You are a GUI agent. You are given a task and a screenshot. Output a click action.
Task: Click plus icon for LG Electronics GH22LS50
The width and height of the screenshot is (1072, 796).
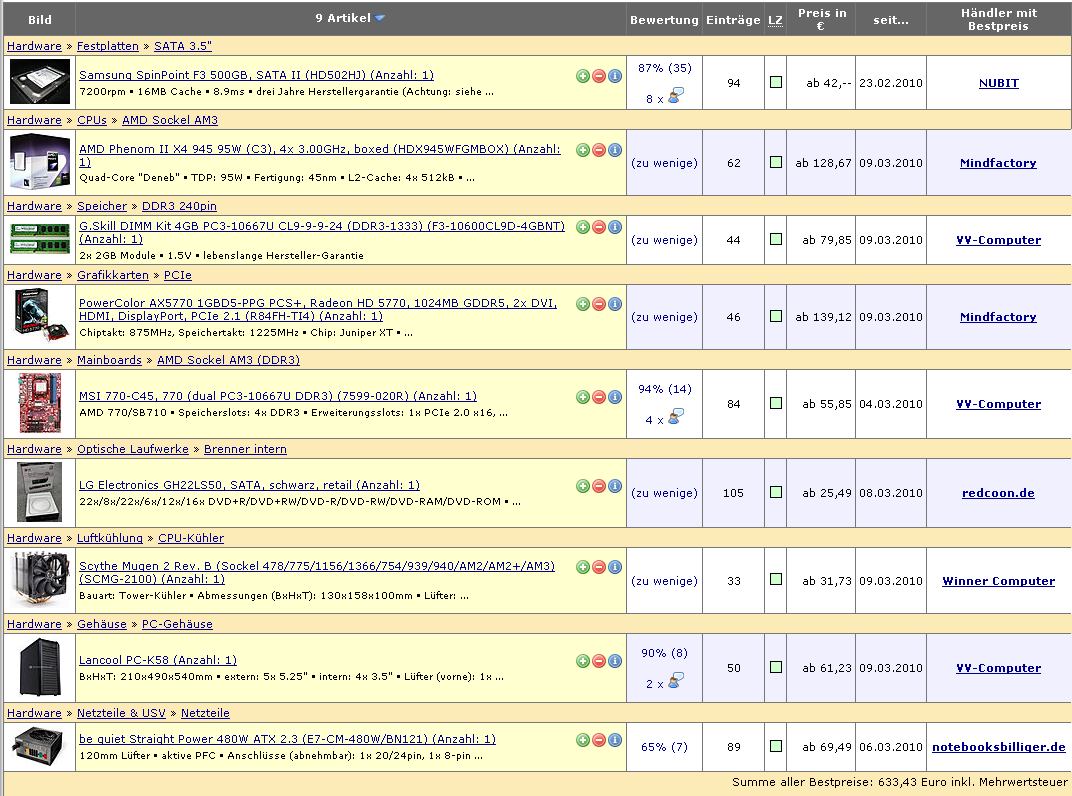point(582,486)
